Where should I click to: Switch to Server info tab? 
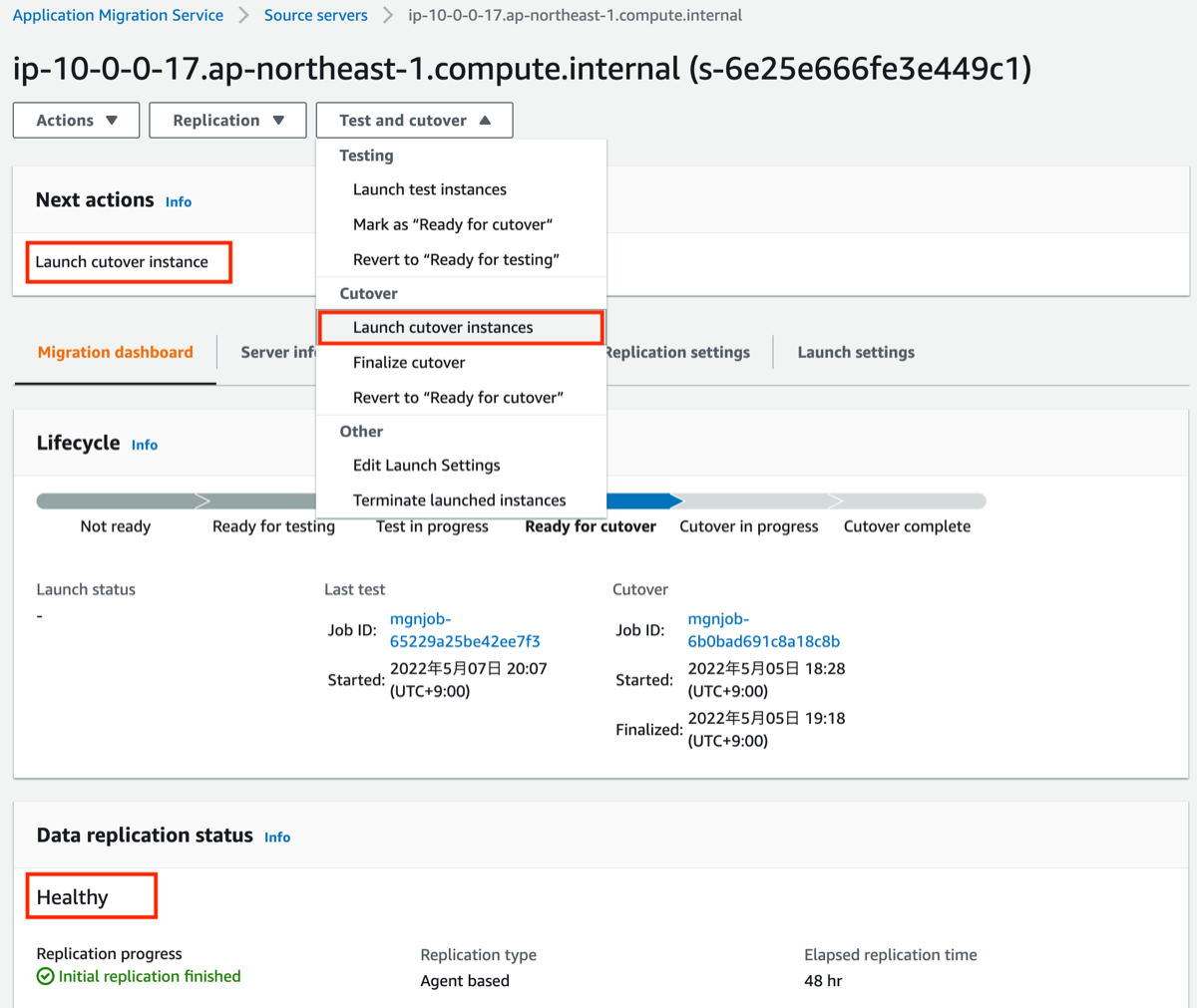point(277,352)
